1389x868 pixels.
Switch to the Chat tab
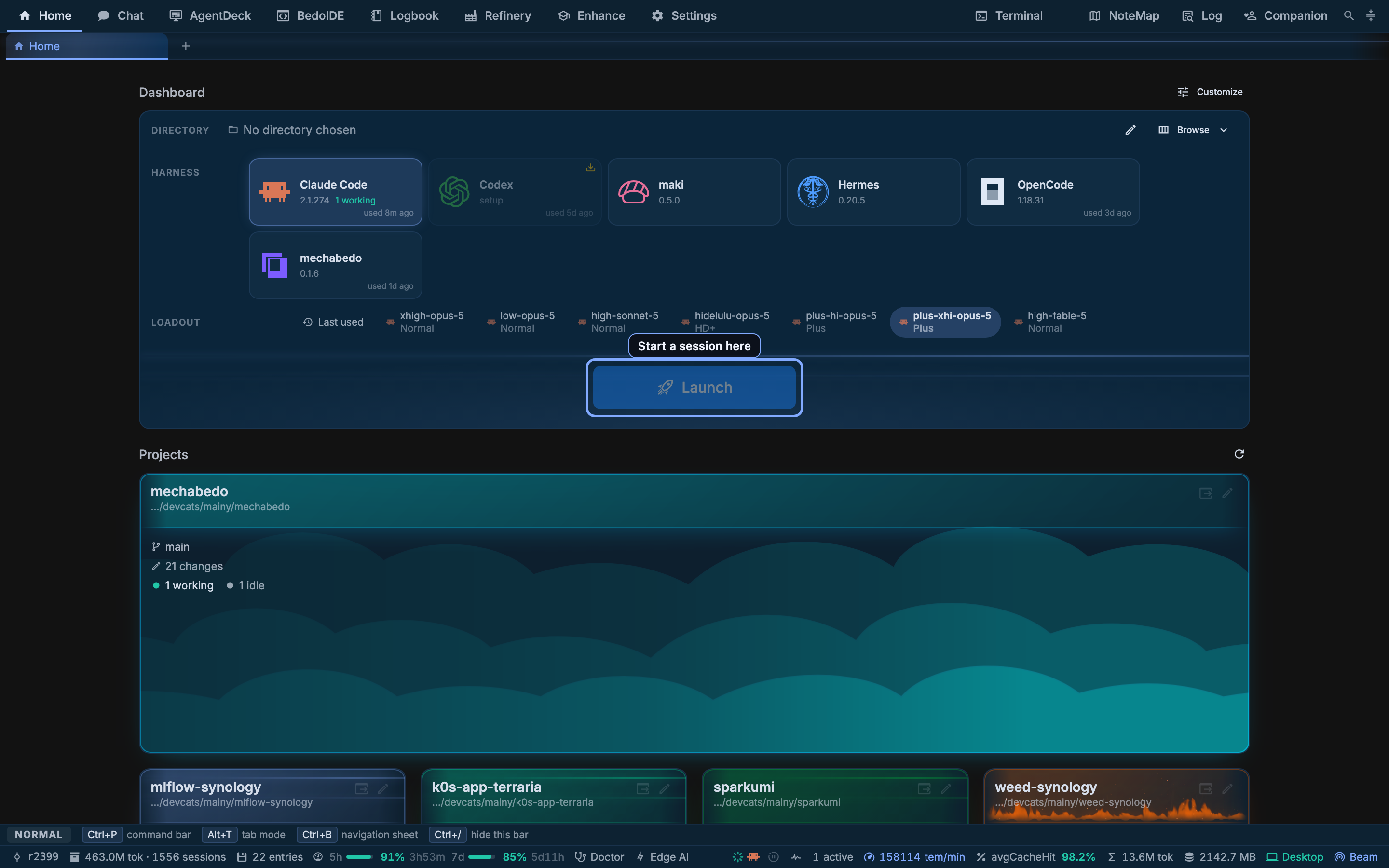point(121,15)
